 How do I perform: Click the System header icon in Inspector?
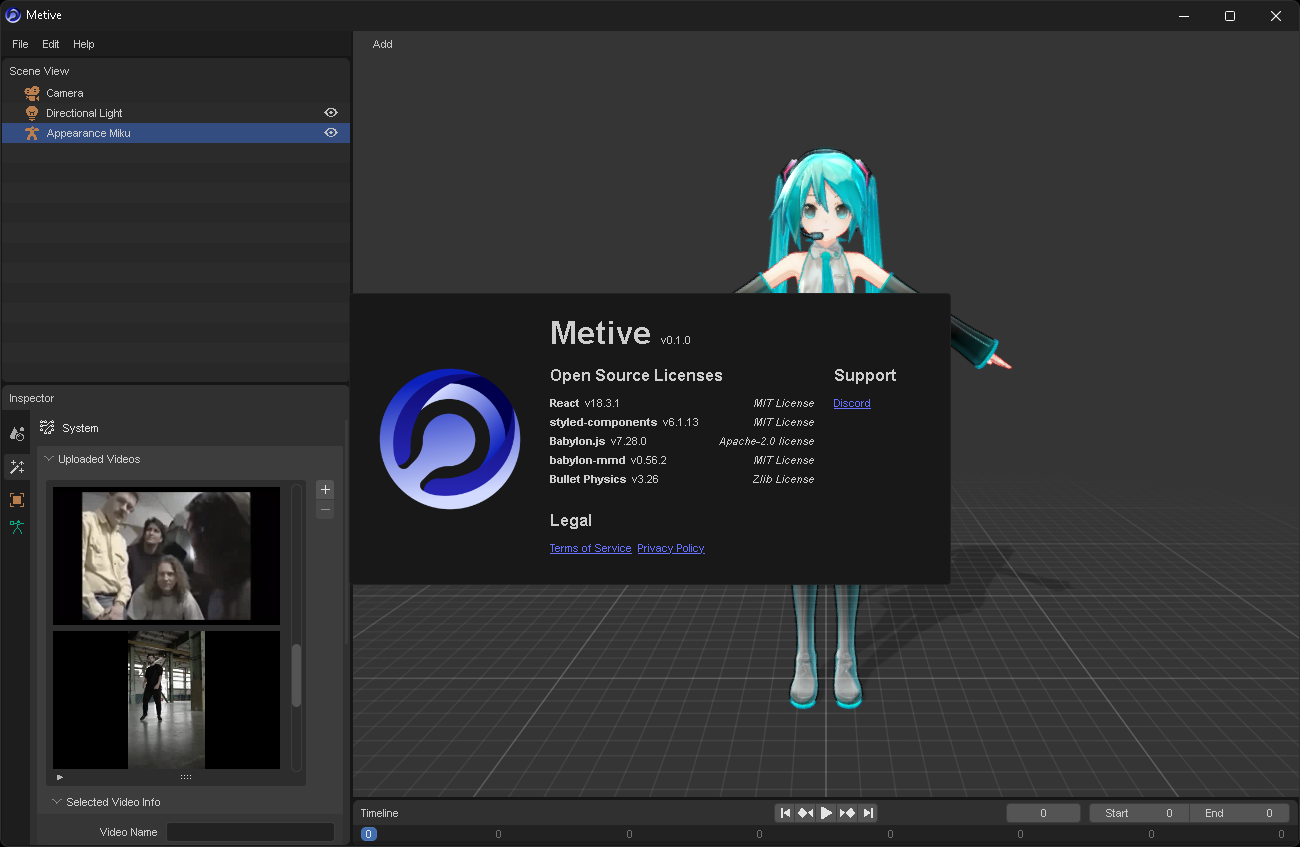(x=47, y=427)
